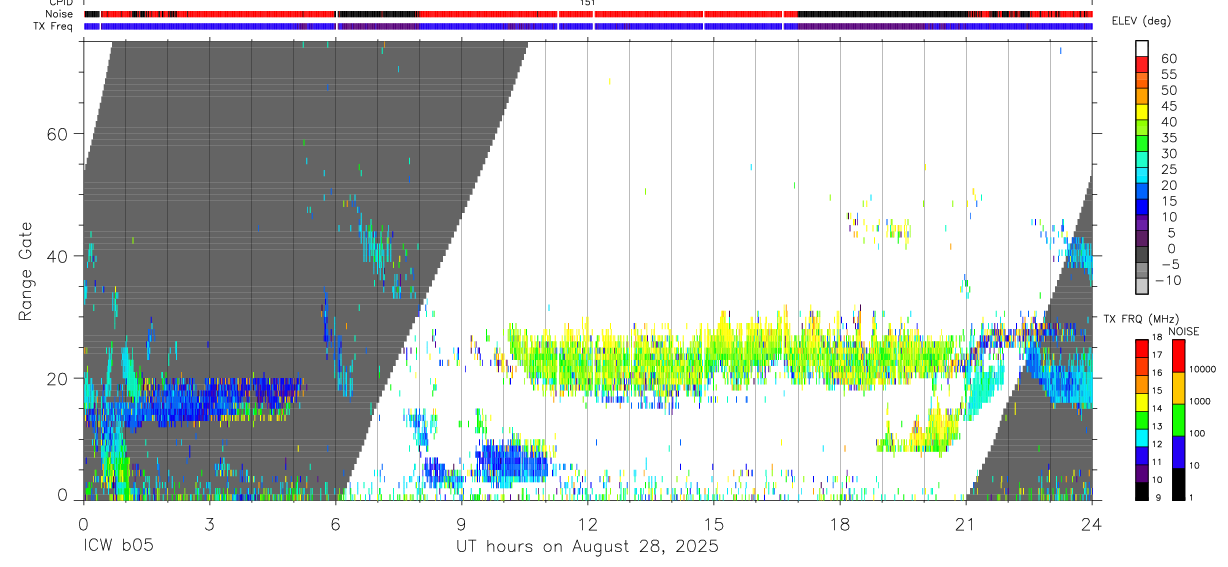Click the green ELEV swatch between 30 and 35

[x=1141, y=144]
